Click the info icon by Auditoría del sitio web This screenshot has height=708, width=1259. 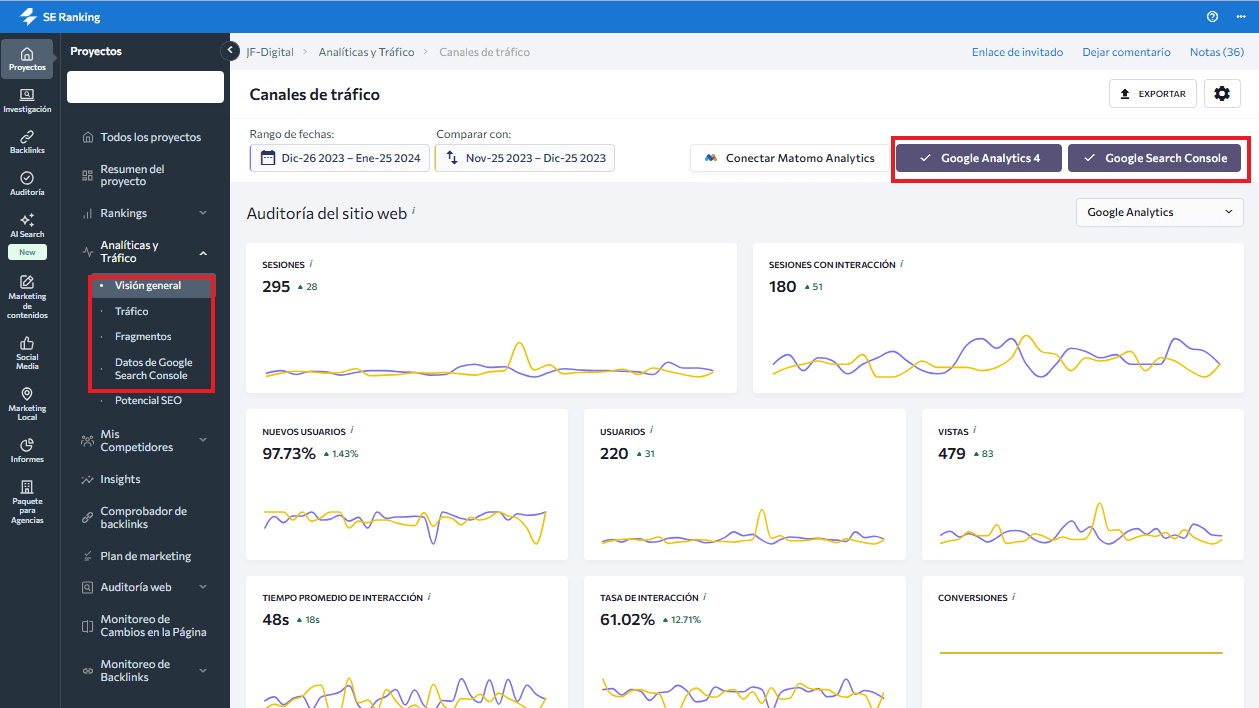coord(414,211)
